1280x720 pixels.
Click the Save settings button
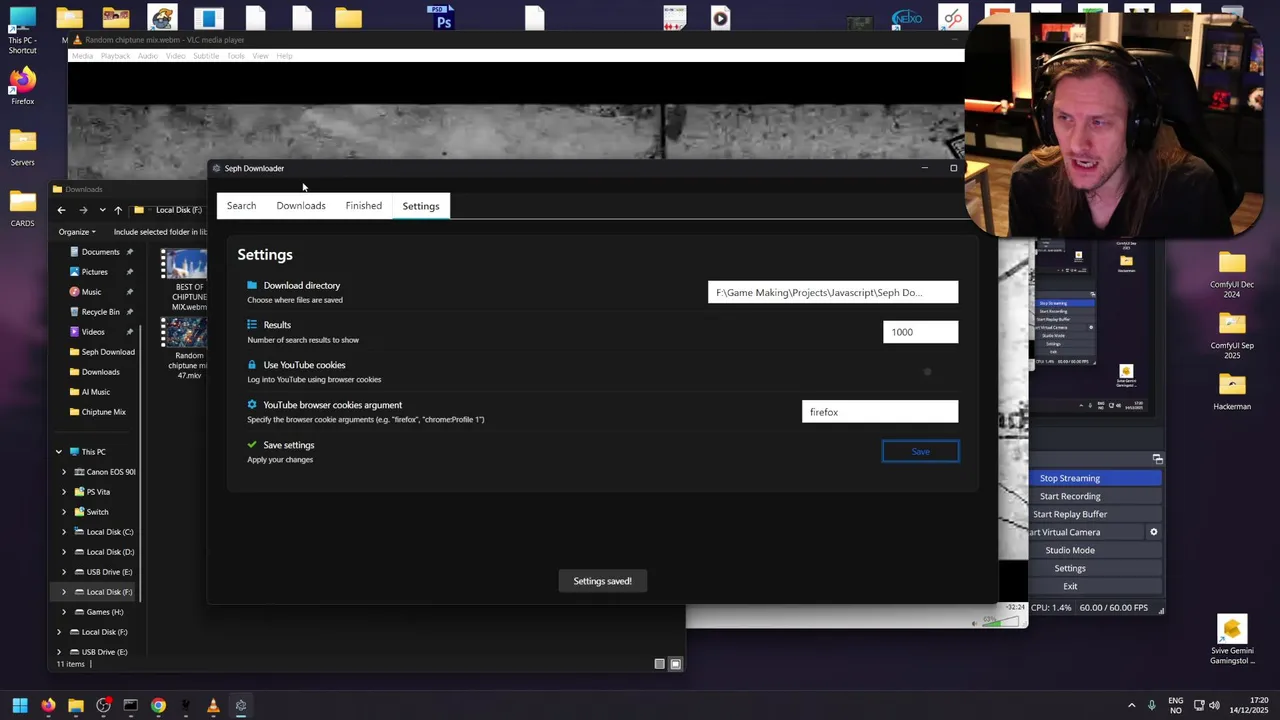click(920, 452)
